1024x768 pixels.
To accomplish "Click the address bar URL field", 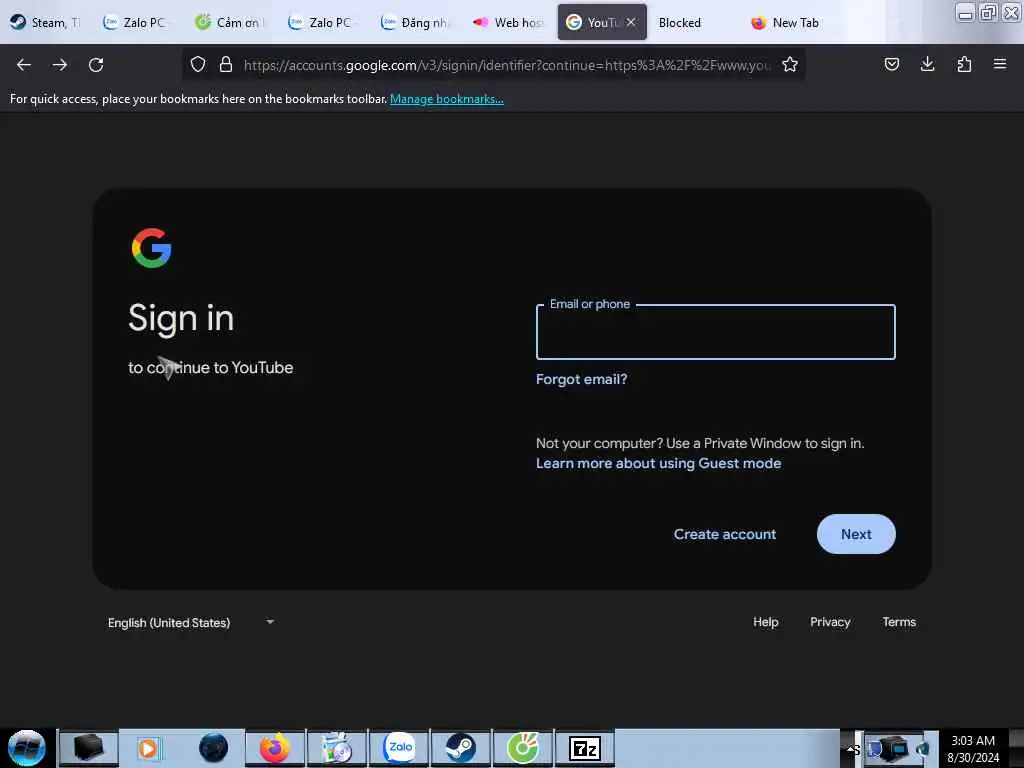I will [x=507, y=65].
